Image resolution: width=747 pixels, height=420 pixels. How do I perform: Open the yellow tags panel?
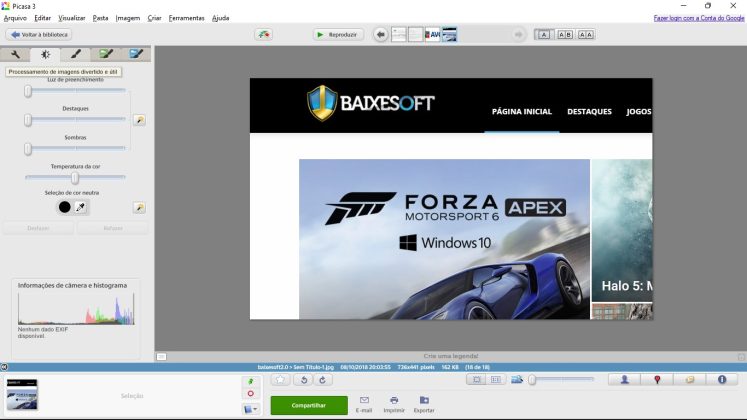click(x=690, y=380)
